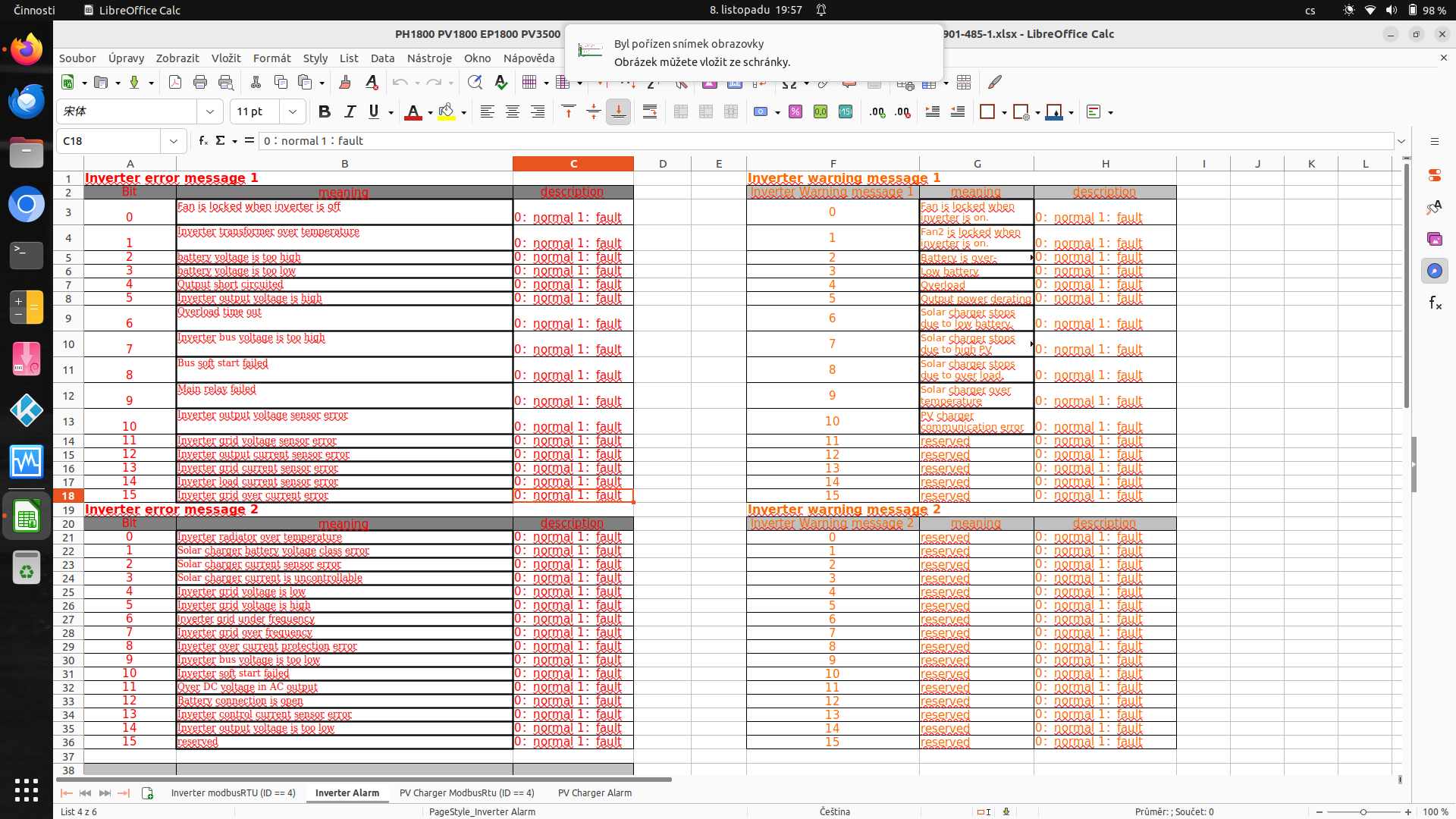The width and height of the screenshot is (1456, 819).
Task: Switch to PV Charger Alarm sheet tab
Action: point(595,793)
